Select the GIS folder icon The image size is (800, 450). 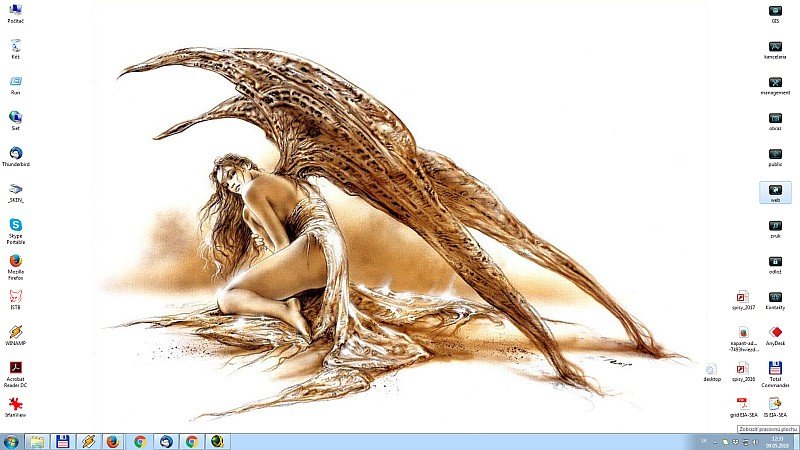[x=775, y=14]
